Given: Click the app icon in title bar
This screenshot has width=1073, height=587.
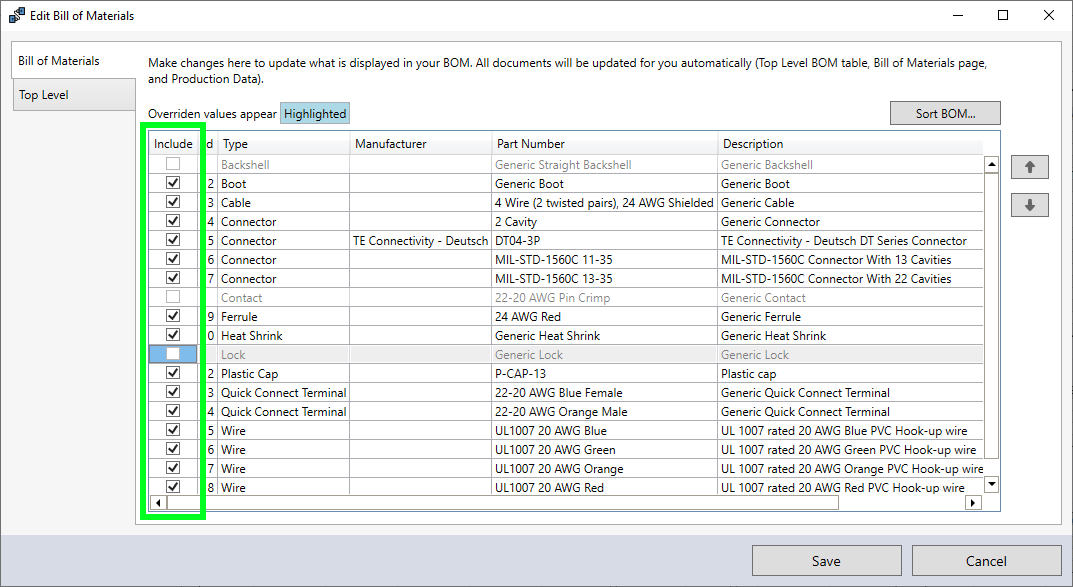Looking at the screenshot, I should point(16,15).
